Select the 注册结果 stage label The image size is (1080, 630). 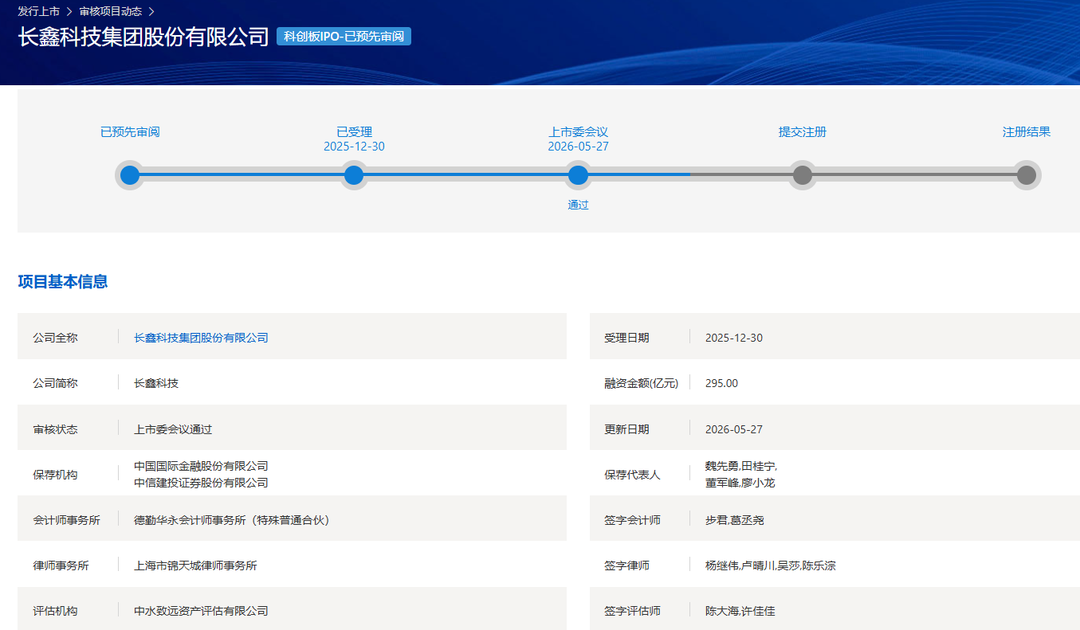pyautogui.click(x=1026, y=132)
